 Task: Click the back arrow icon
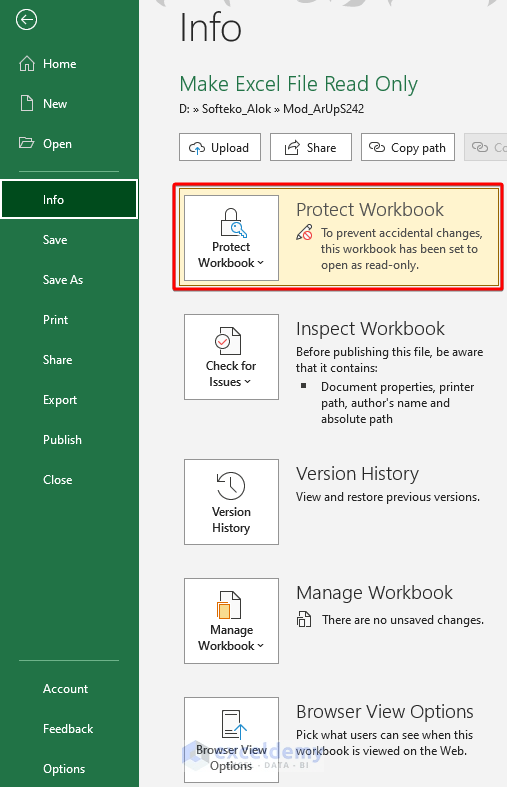click(x=26, y=20)
